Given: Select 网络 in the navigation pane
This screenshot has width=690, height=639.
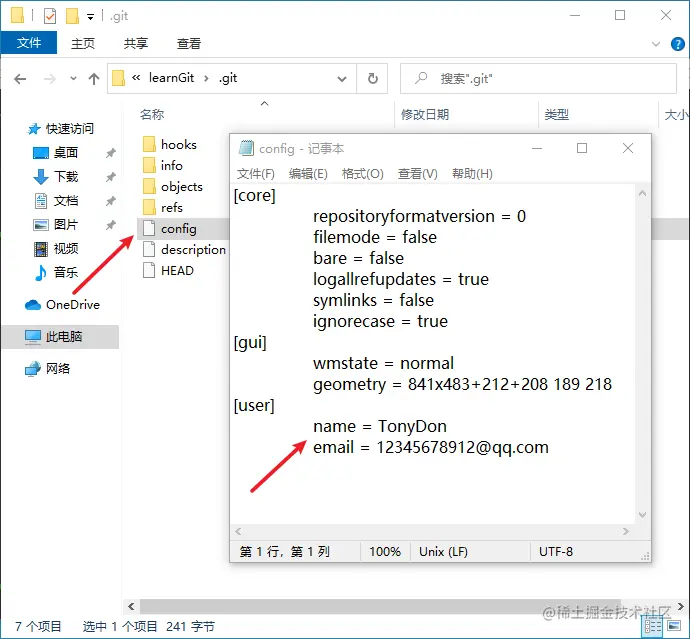Looking at the screenshot, I should [x=48, y=368].
